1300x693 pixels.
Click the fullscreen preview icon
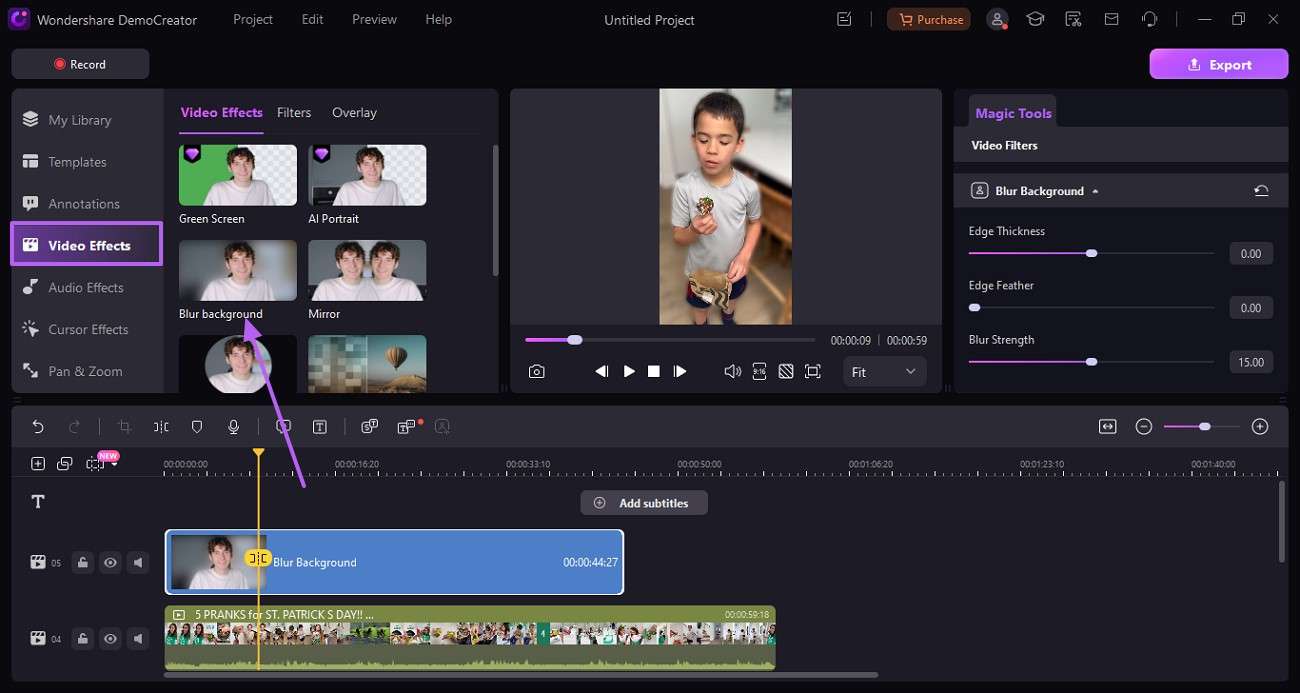tap(813, 371)
